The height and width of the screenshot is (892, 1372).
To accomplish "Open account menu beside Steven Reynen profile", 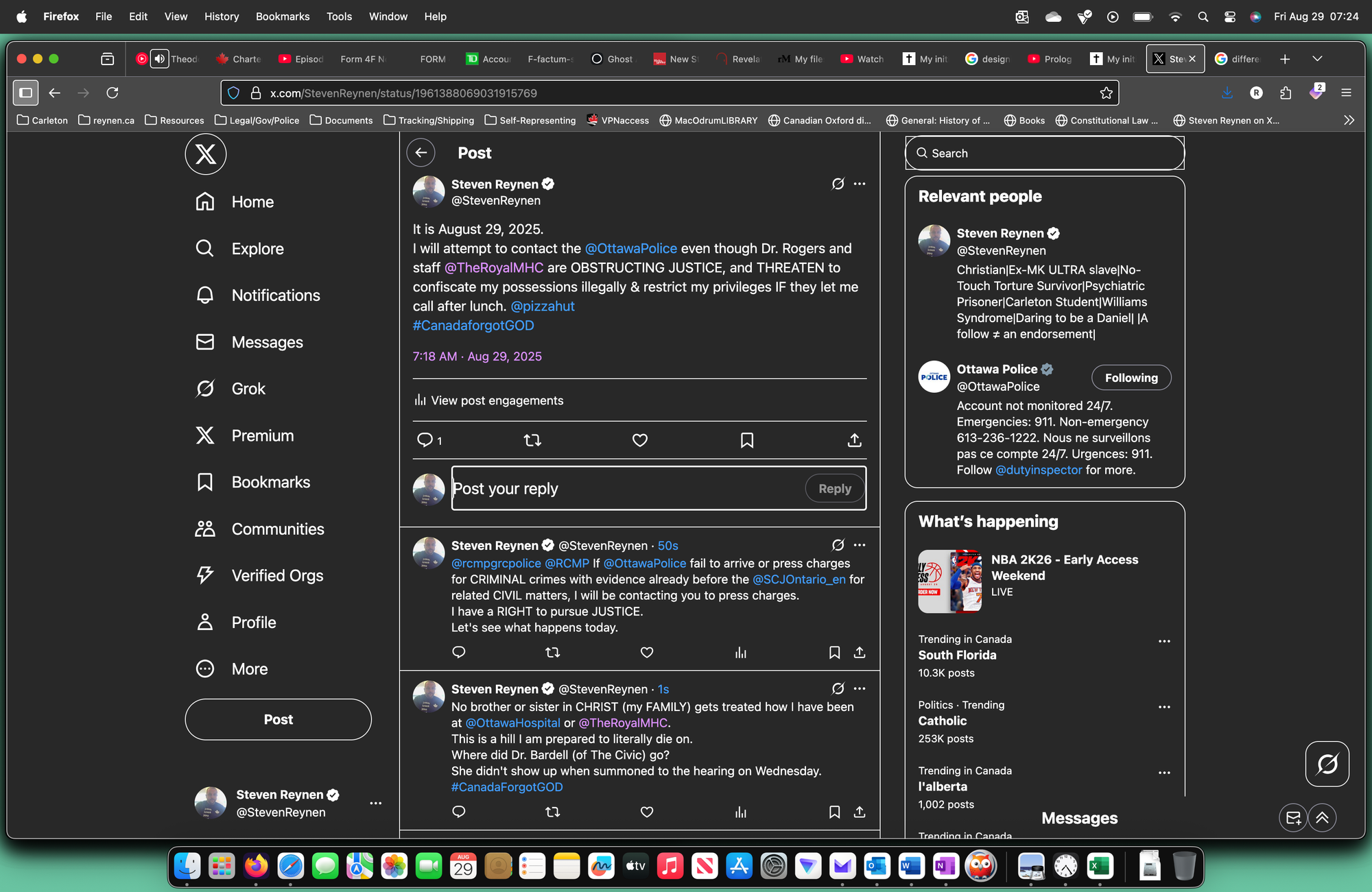I will [x=375, y=803].
